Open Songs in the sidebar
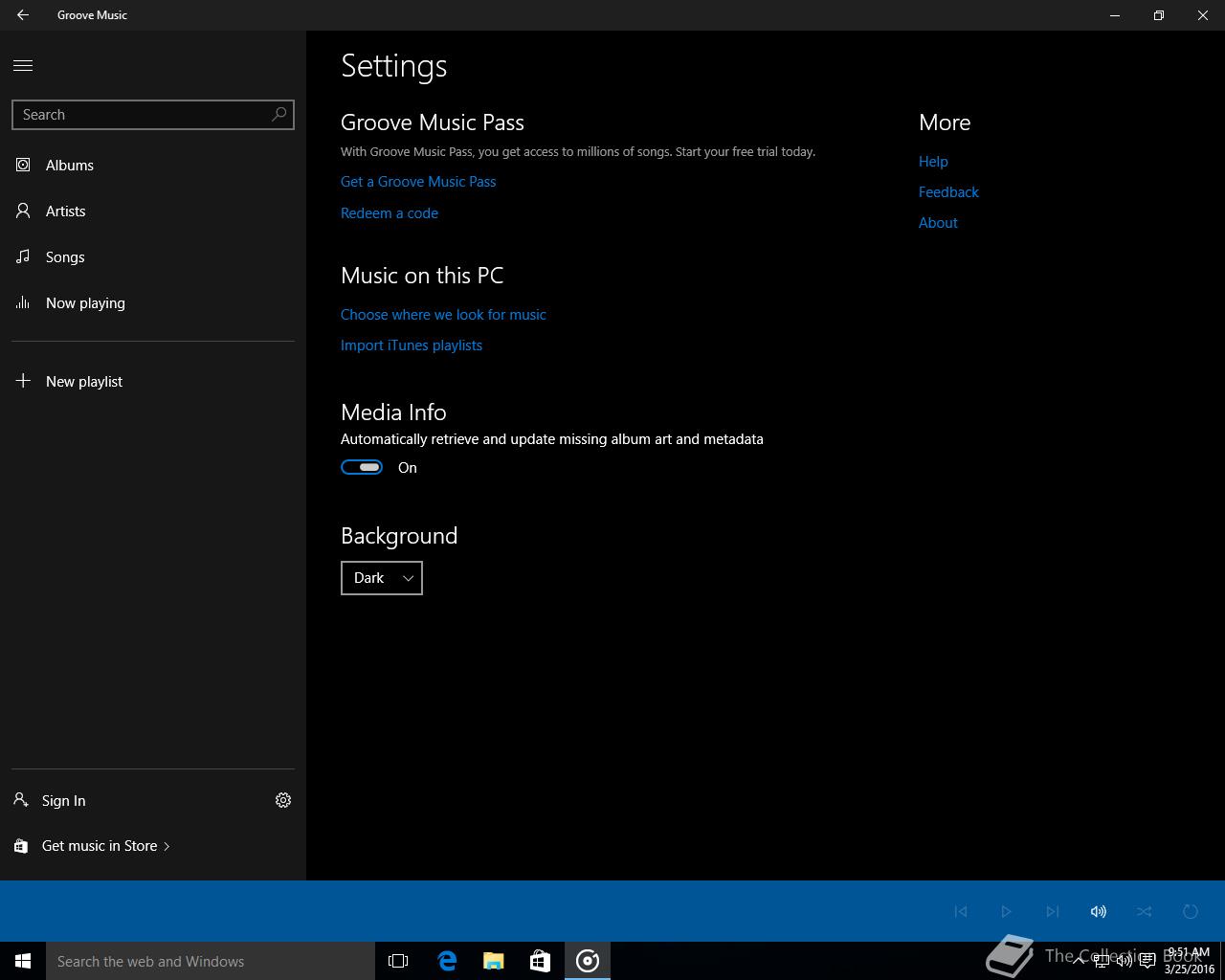This screenshot has height=980, width=1225. pos(153,256)
